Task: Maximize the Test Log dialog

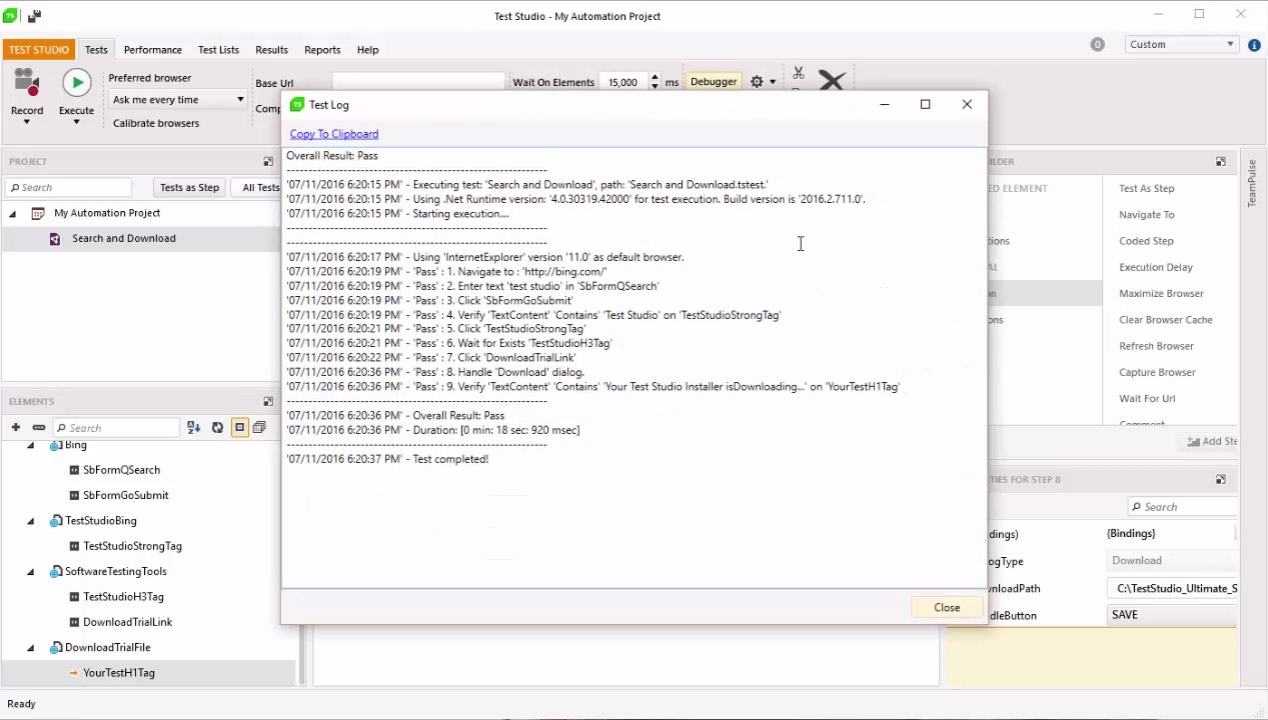Action: [x=925, y=104]
